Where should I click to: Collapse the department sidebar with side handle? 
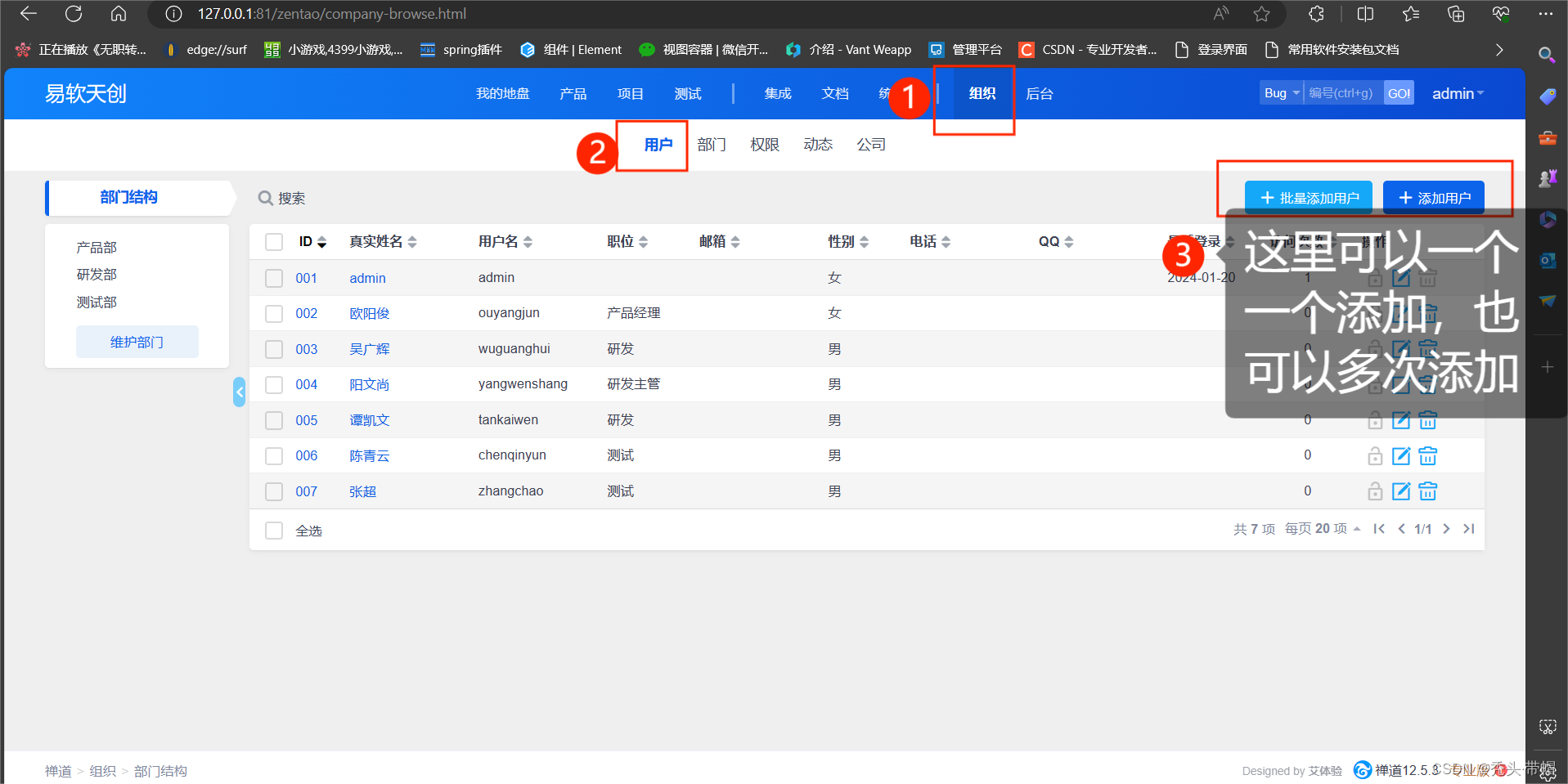click(239, 392)
